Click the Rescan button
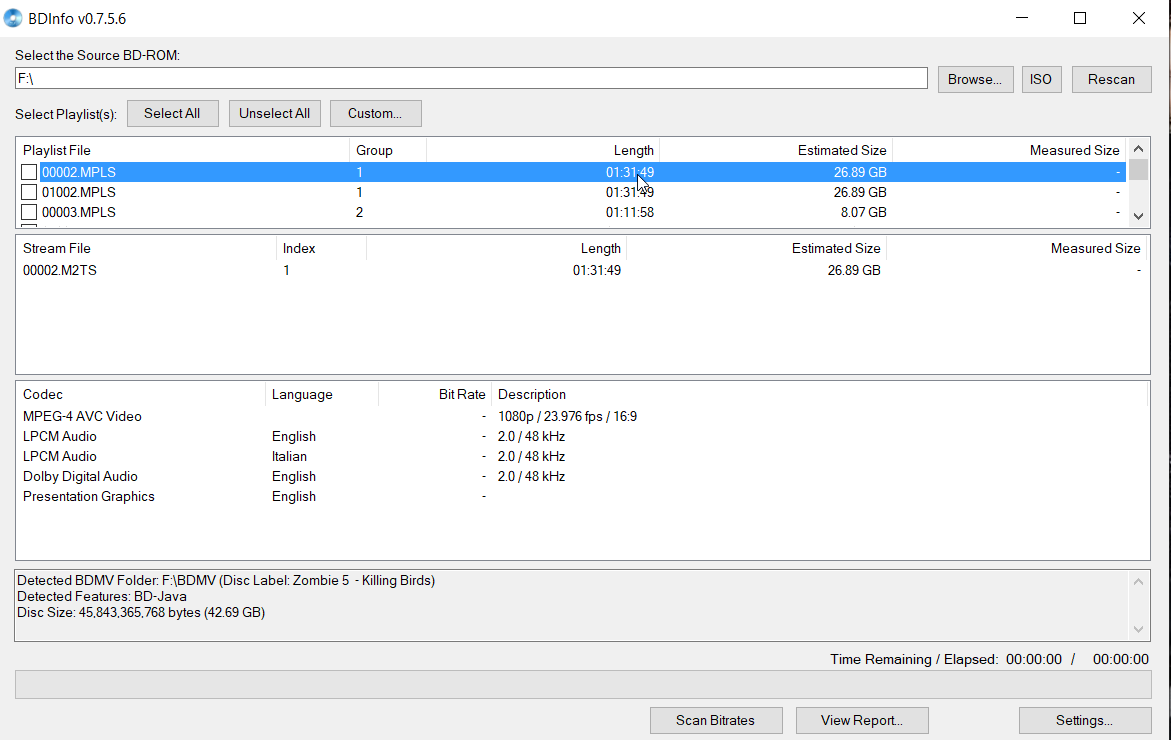1171x740 pixels. point(1111,79)
